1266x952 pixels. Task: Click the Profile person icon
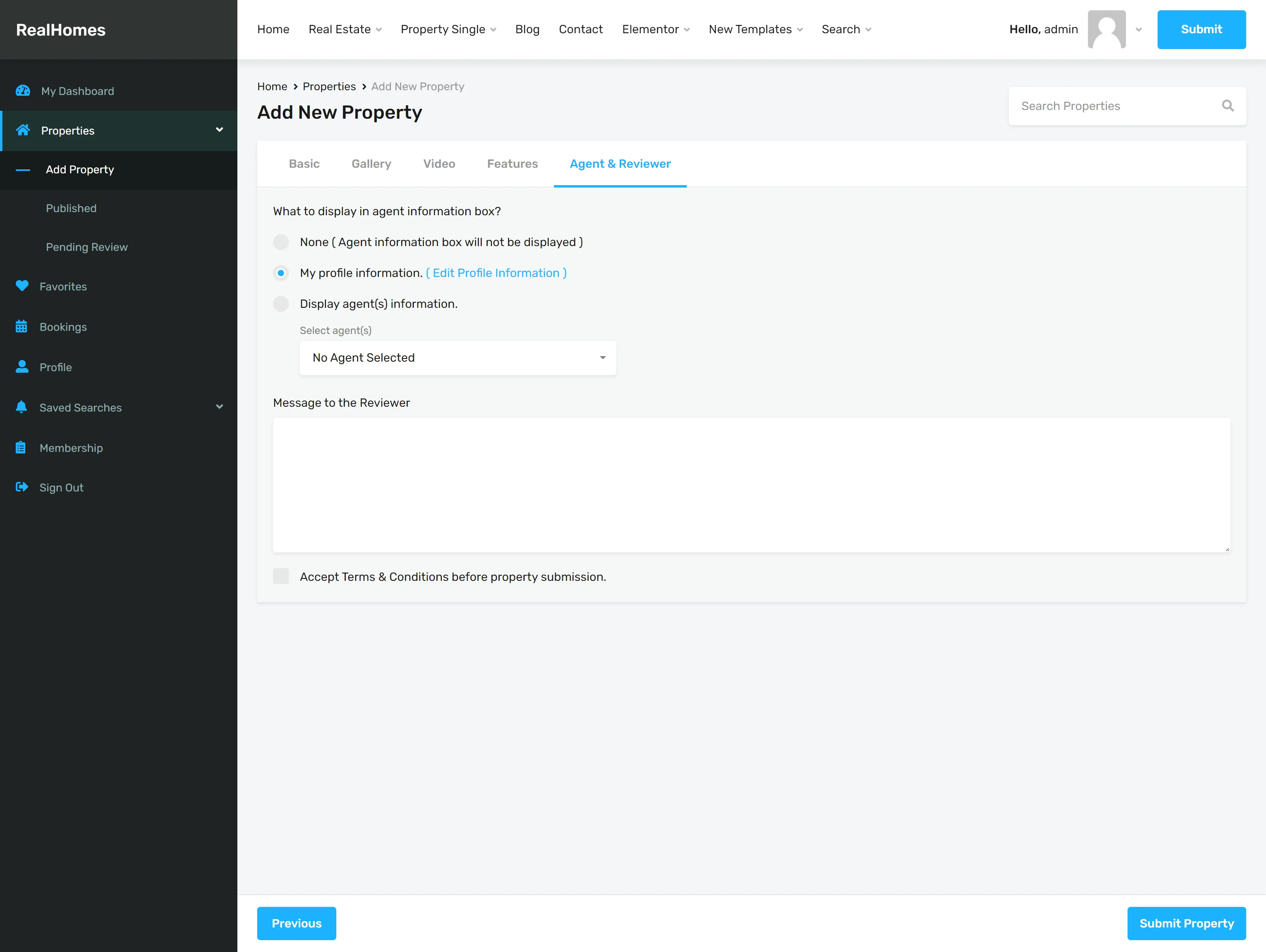coord(22,366)
